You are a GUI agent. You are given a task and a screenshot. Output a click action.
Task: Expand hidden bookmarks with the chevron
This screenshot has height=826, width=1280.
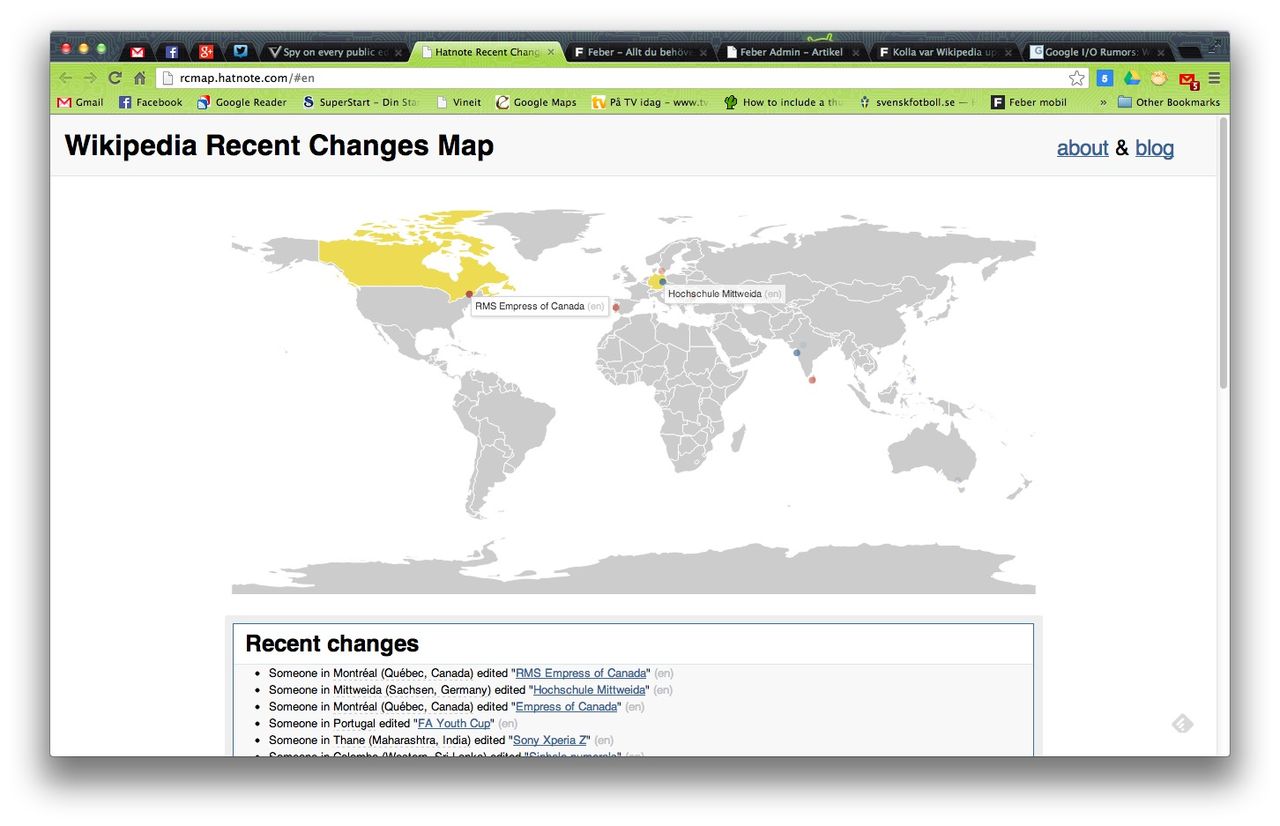click(1103, 102)
